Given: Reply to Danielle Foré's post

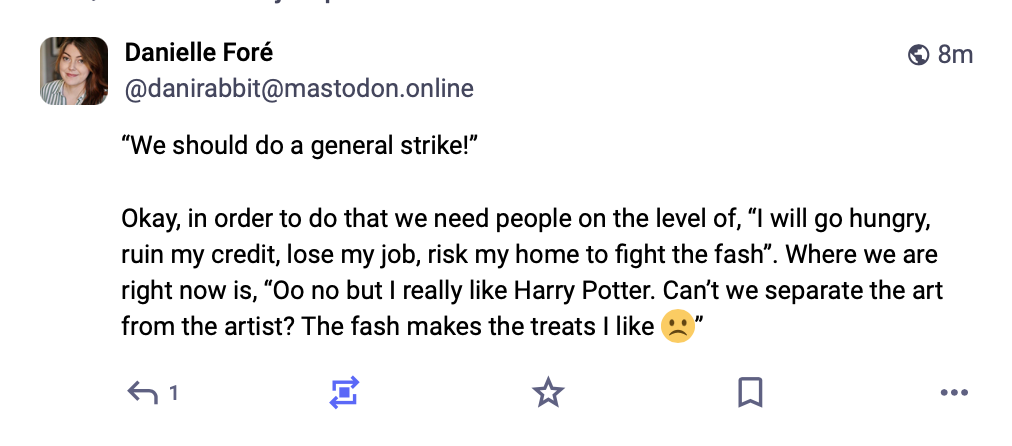Looking at the screenshot, I should pyautogui.click(x=144, y=393).
